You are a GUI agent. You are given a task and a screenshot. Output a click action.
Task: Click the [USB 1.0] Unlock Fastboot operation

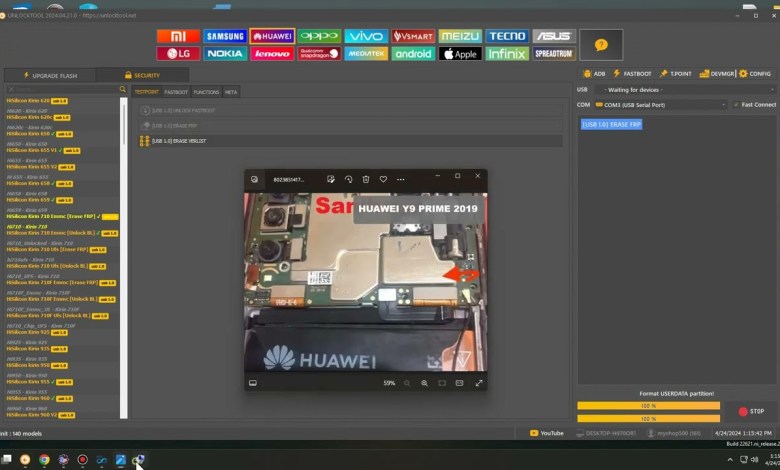tap(351, 110)
